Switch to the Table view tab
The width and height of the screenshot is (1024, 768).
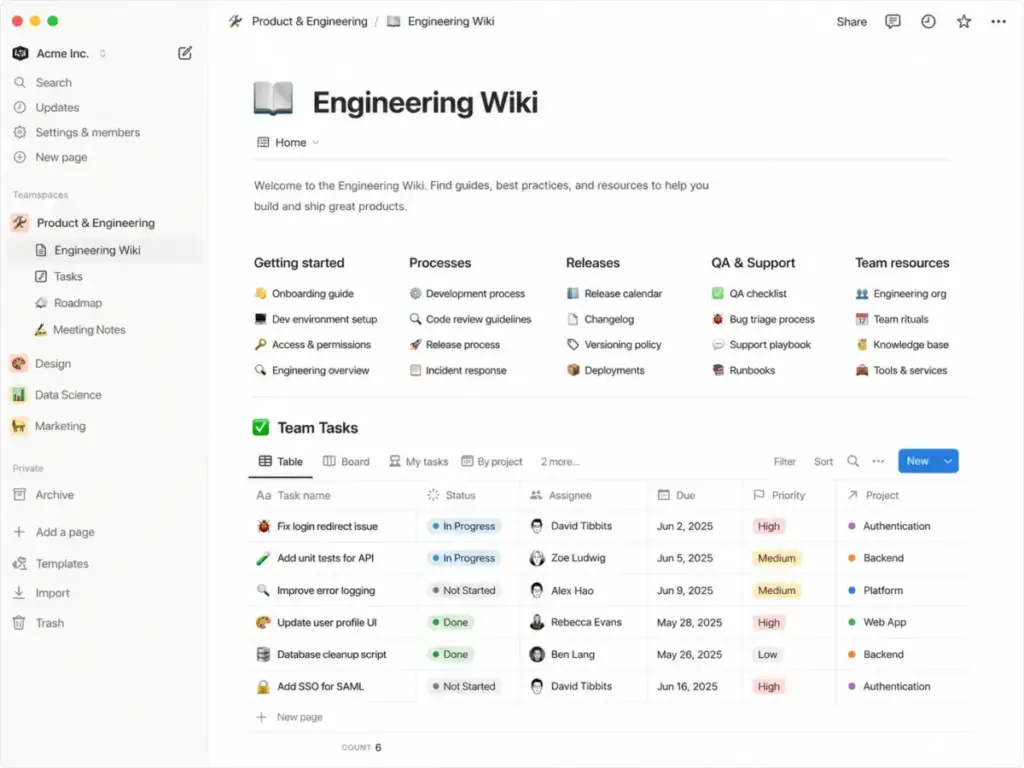pyautogui.click(x=281, y=462)
